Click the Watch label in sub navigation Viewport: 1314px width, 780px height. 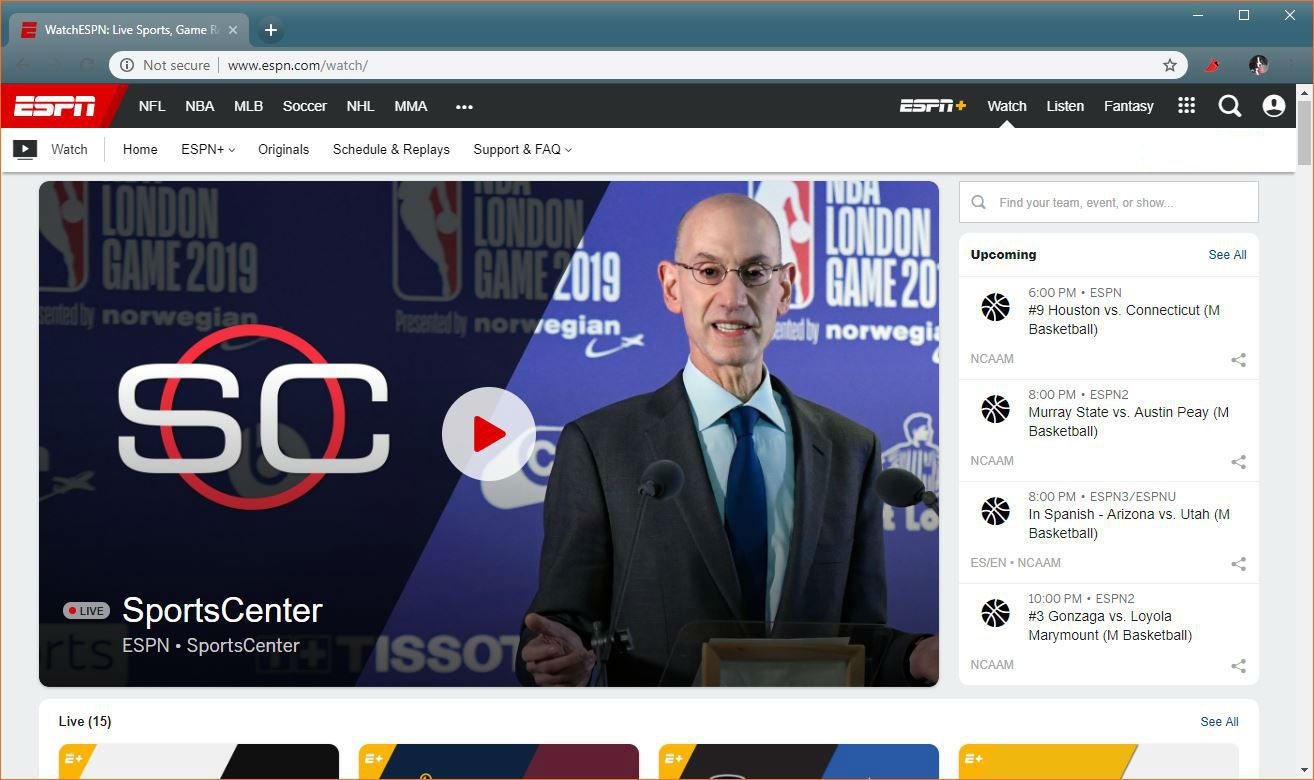[x=69, y=149]
